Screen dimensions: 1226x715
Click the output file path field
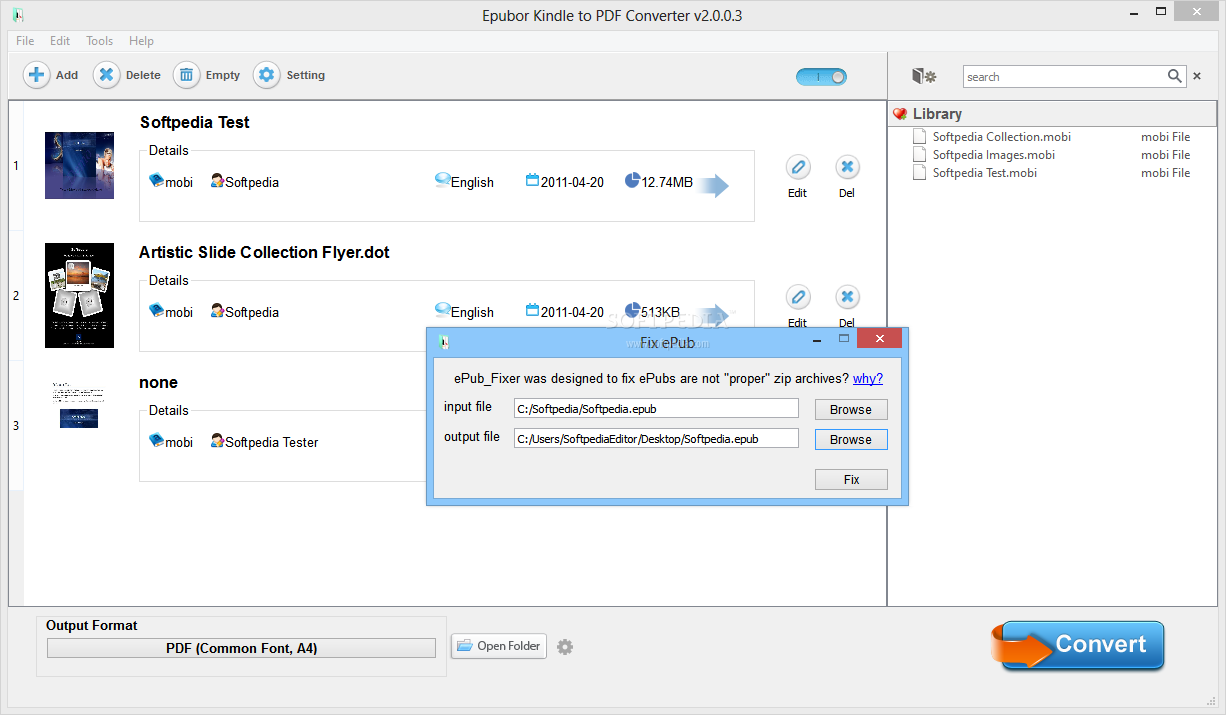[x=656, y=438]
